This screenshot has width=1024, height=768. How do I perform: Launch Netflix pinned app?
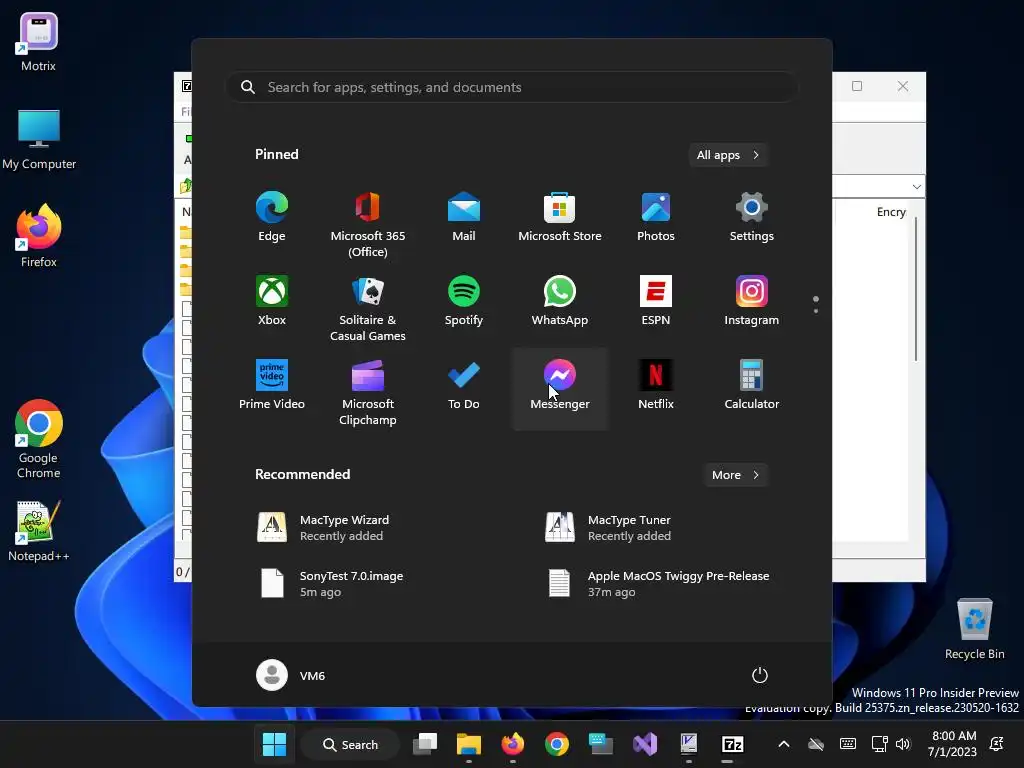click(x=656, y=386)
